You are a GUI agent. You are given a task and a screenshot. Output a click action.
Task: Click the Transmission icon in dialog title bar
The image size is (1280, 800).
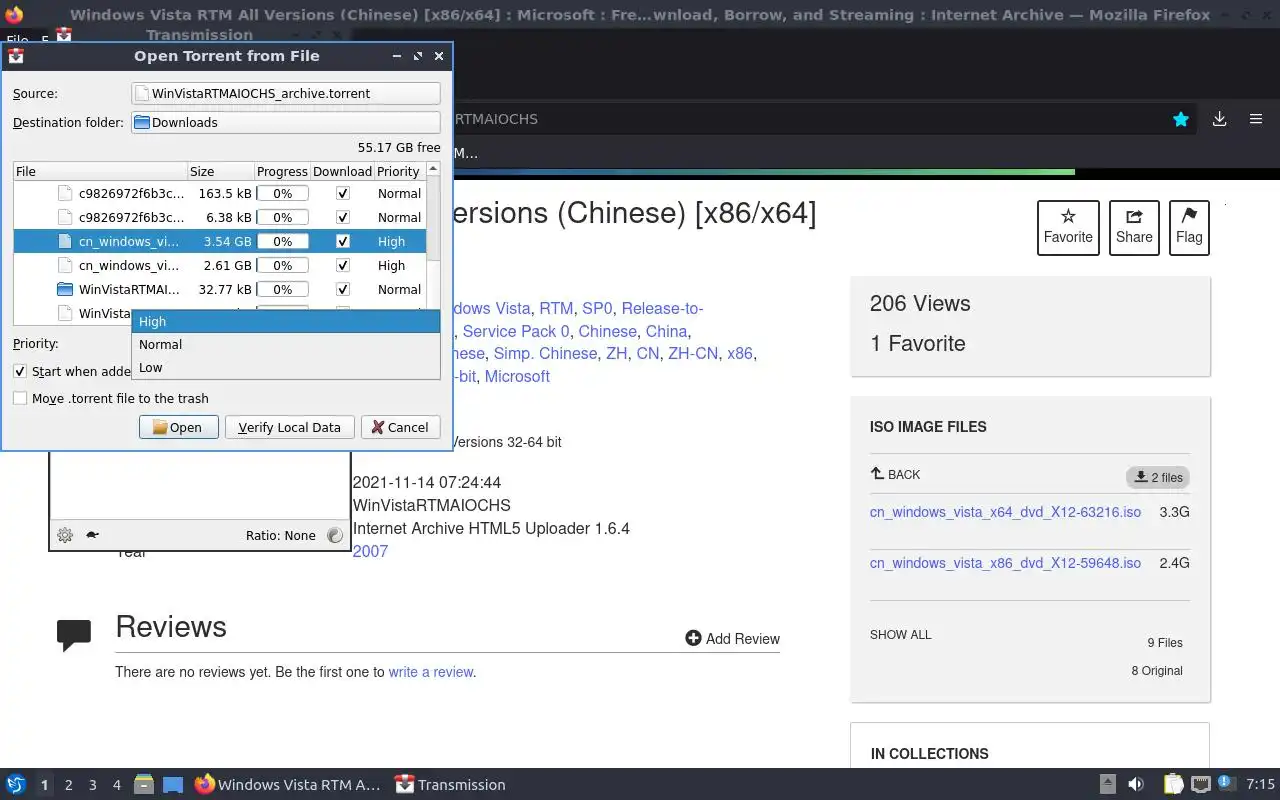coord(16,56)
